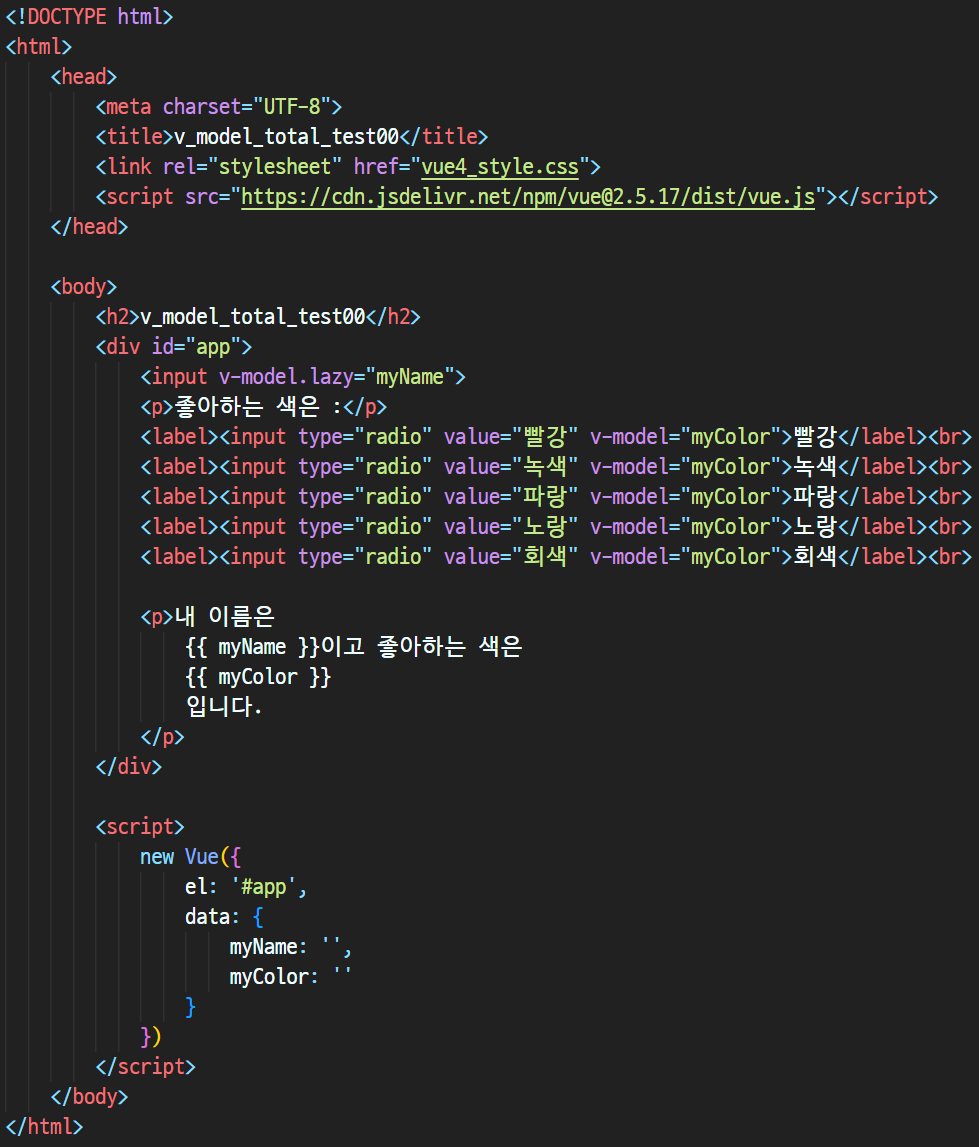
Task: Click the closing </html> tag
Action: point(44,1127)
